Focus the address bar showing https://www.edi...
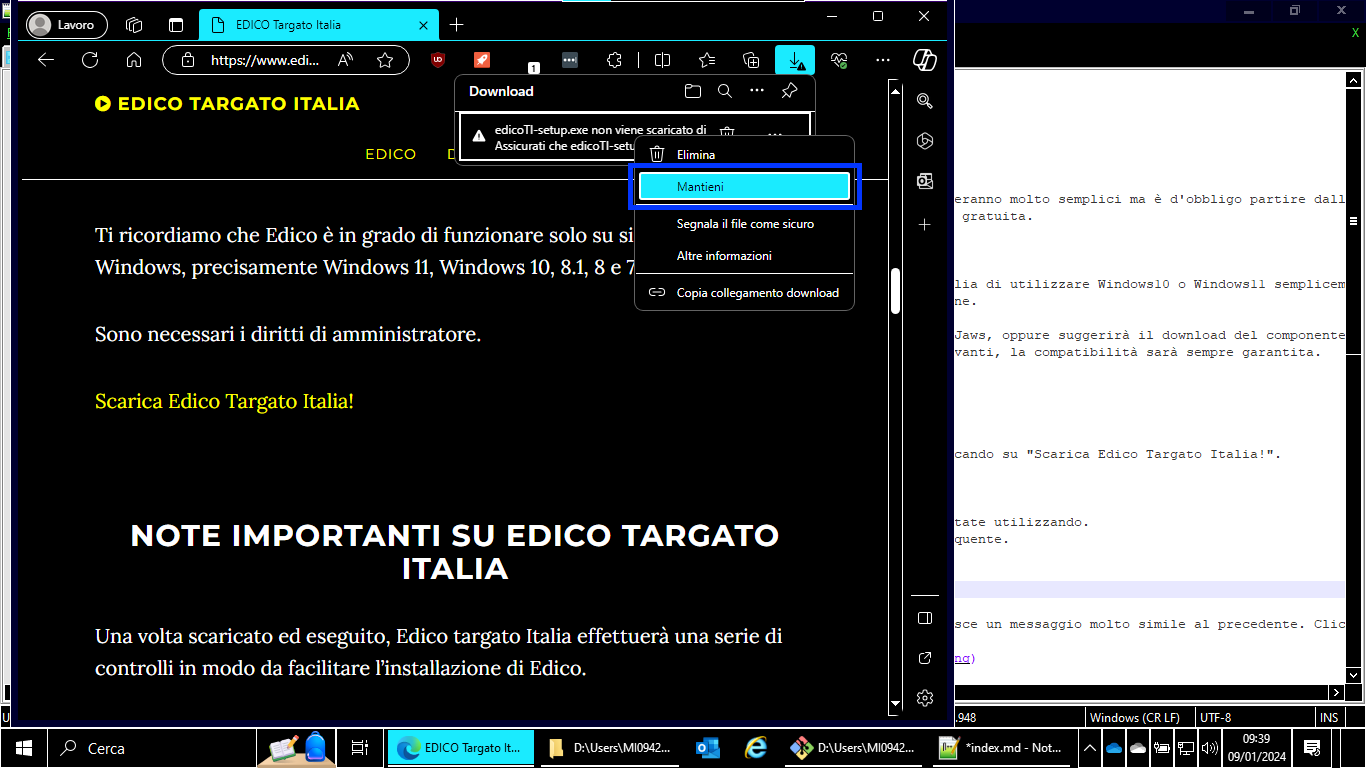The width and height of the screenshot is (1366, 768). coord(265,60)
